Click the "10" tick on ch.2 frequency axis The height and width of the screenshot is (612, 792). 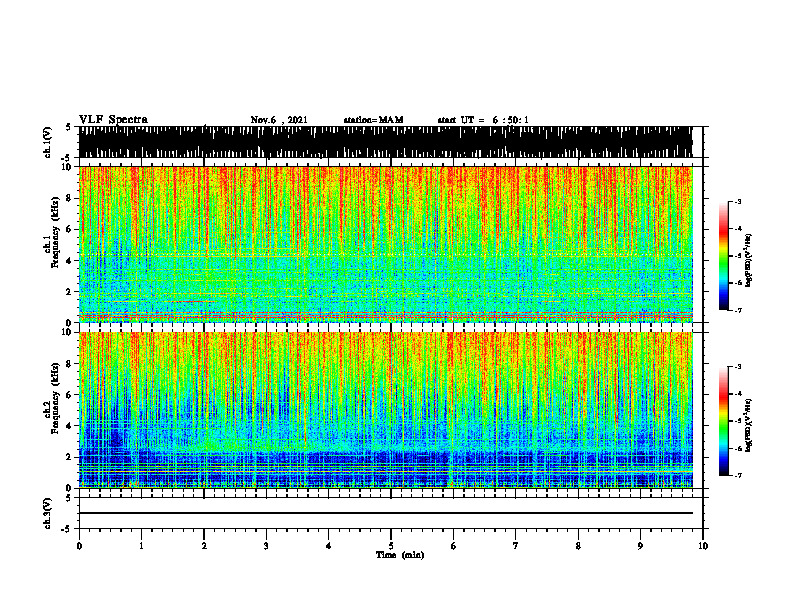click(69, 333)
